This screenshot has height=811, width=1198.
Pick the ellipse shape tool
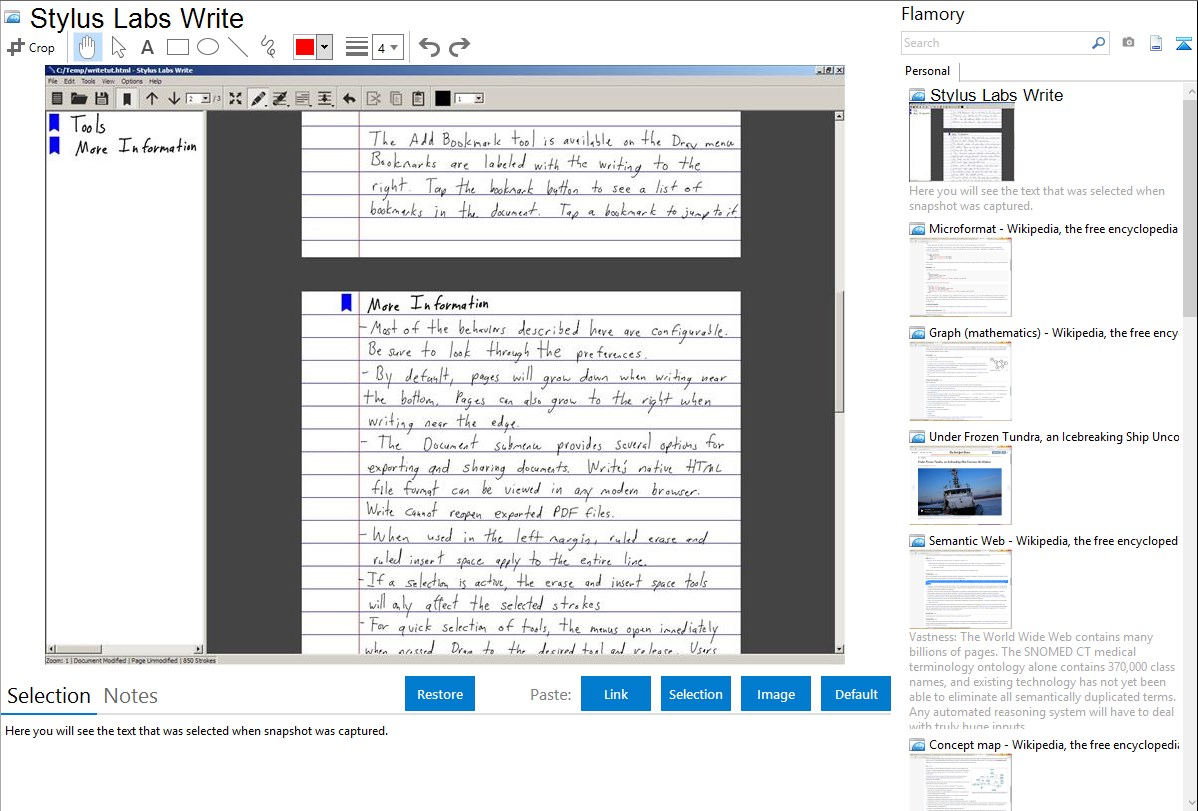(x=208, y=47)
